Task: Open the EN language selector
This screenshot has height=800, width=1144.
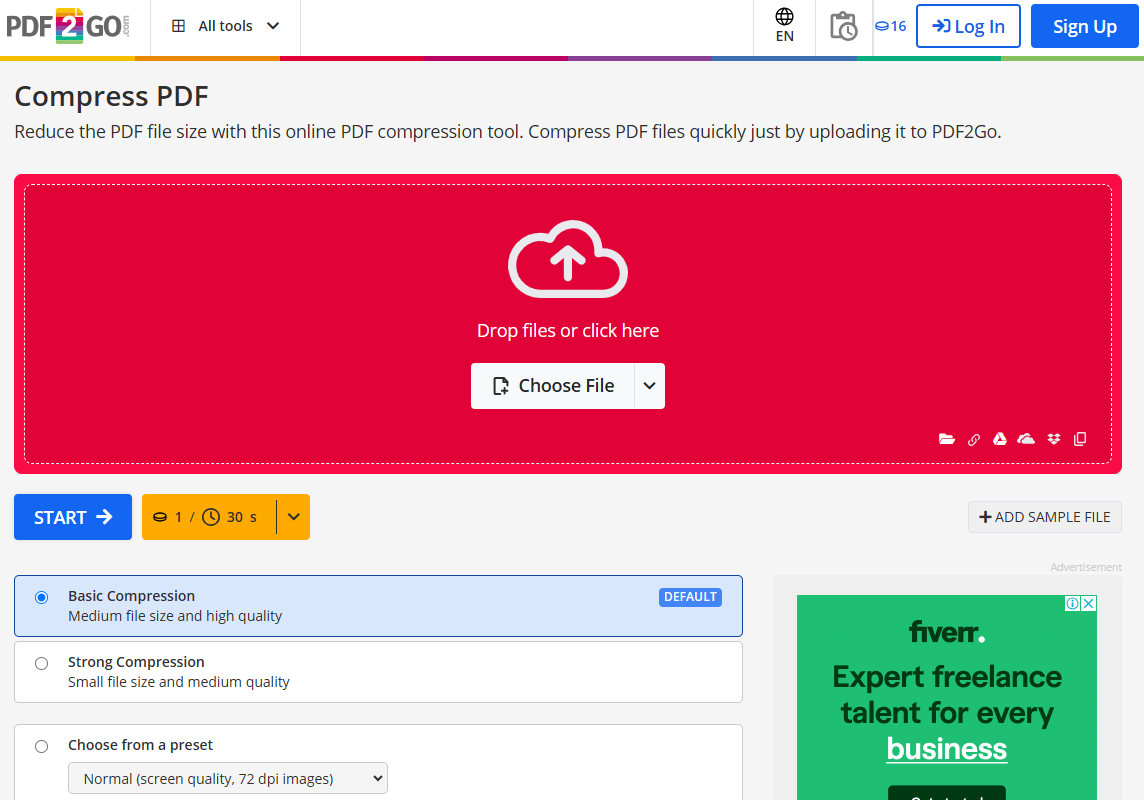Action: (785, 26)
